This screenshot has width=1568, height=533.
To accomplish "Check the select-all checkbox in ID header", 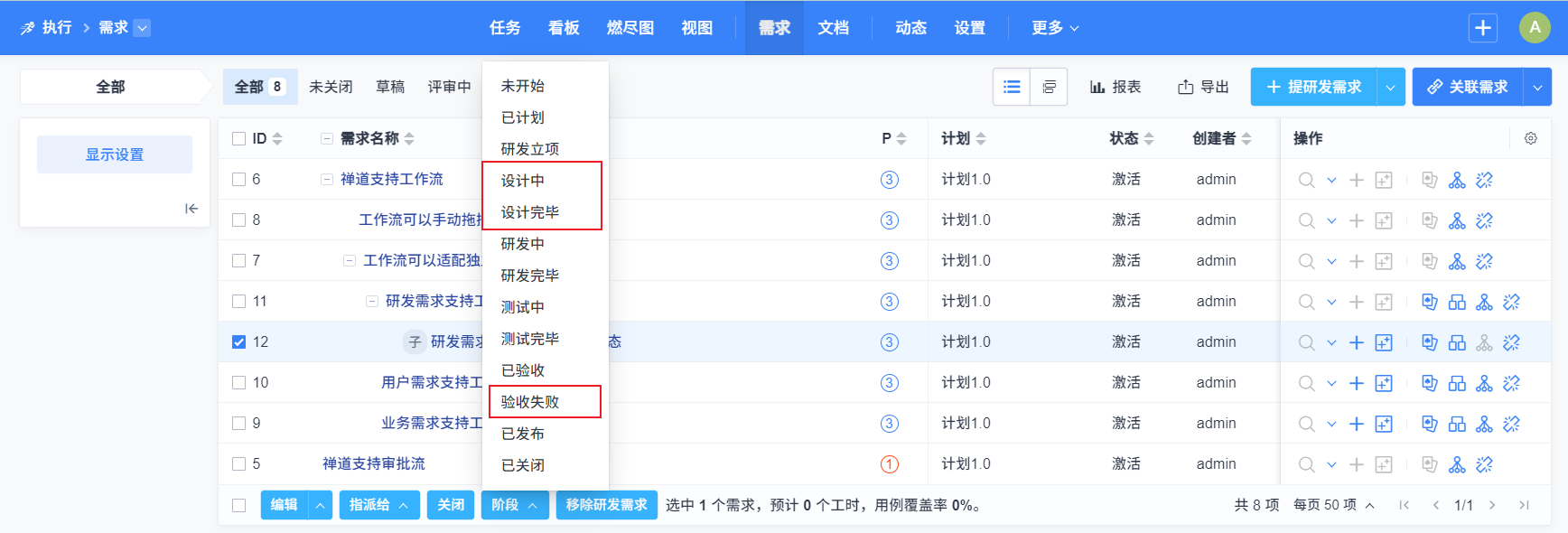I will 238,138.
